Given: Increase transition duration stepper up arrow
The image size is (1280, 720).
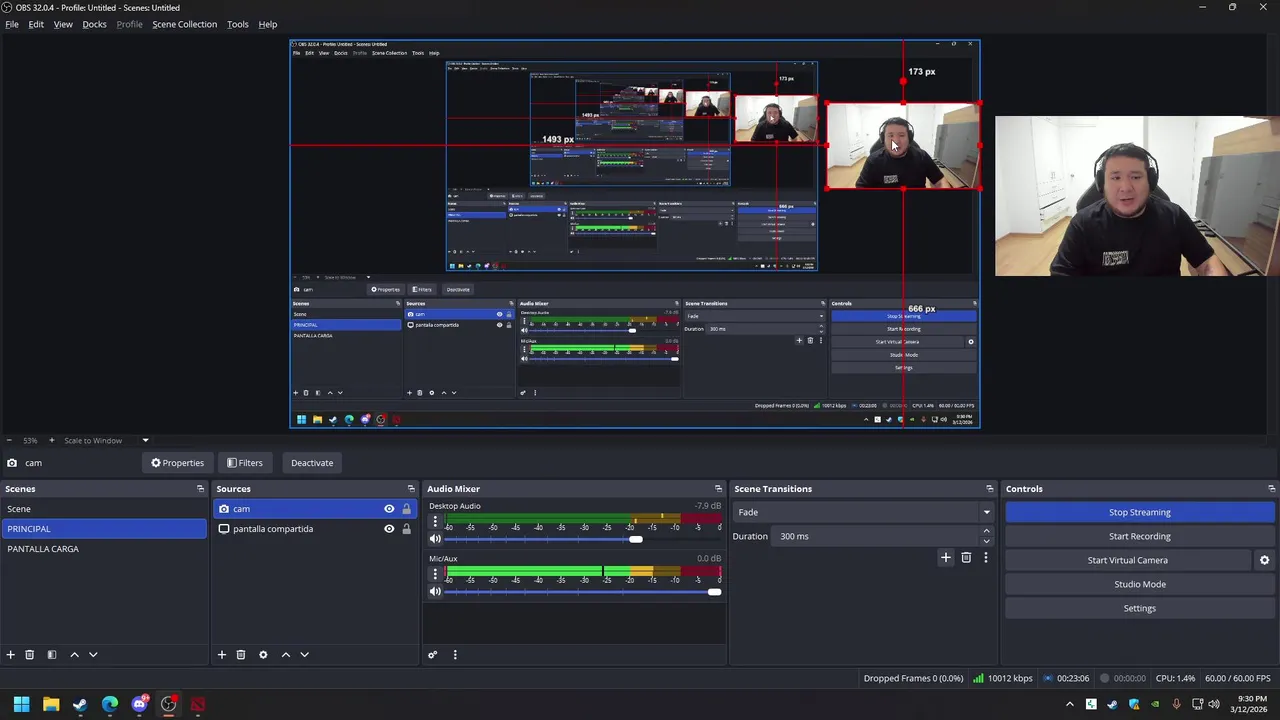Looking at the screenshot, I should [987, 531].
